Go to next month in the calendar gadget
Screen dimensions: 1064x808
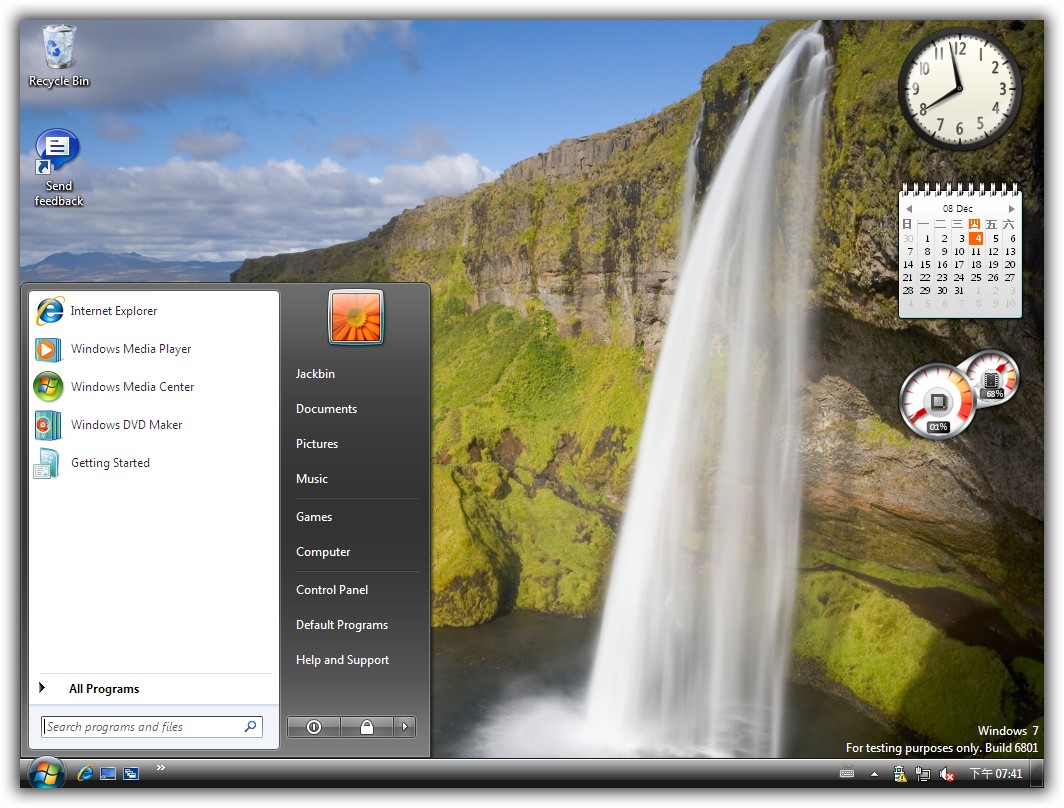click(1012, 209)
